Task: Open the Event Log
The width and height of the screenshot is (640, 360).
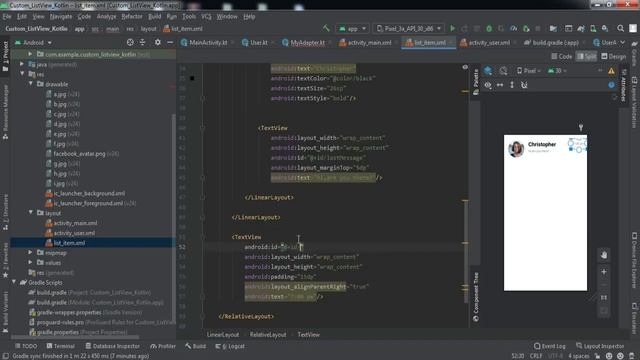Action: click(x=550, y=346)
